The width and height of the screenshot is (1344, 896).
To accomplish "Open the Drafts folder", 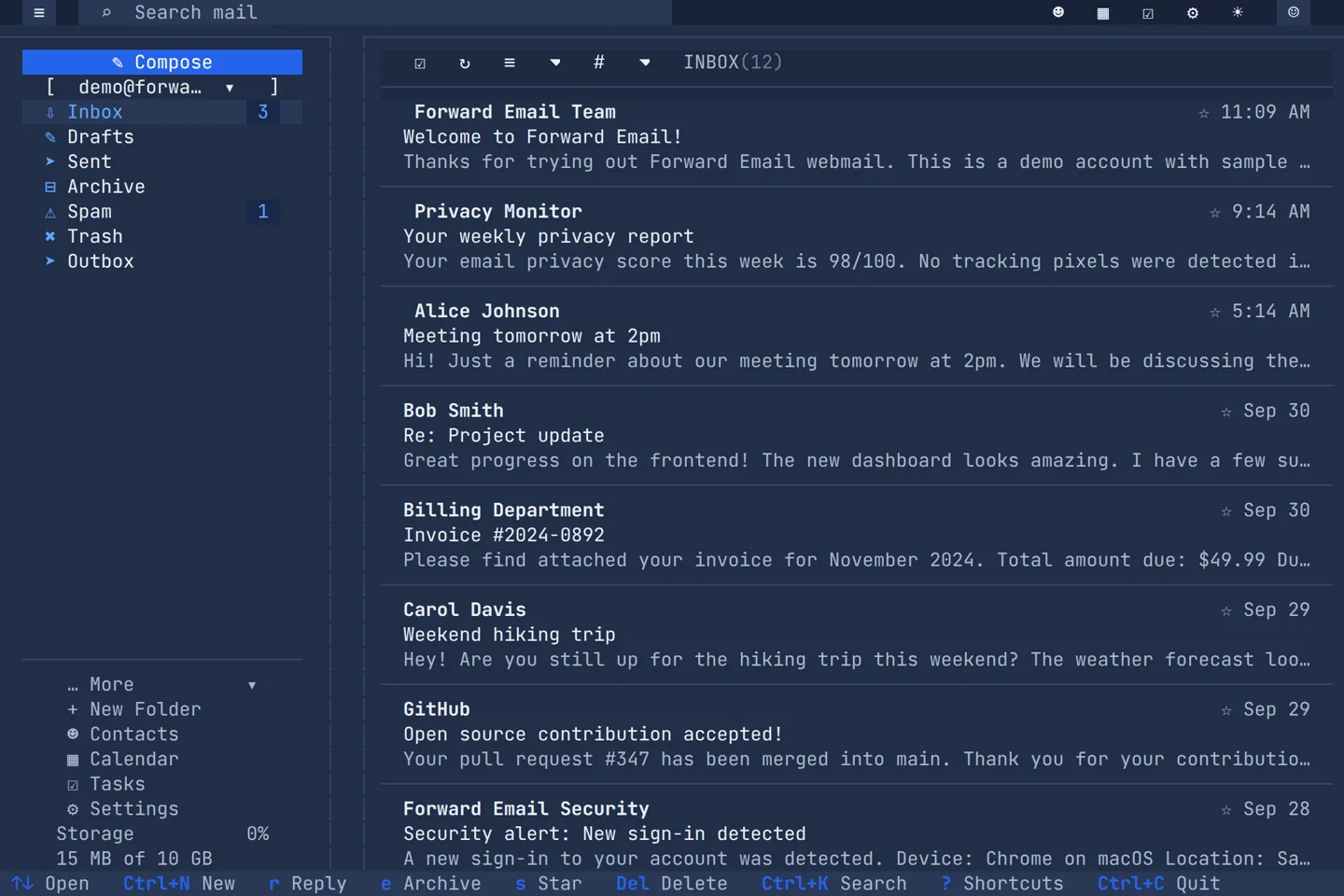I will tap(162, 137).
